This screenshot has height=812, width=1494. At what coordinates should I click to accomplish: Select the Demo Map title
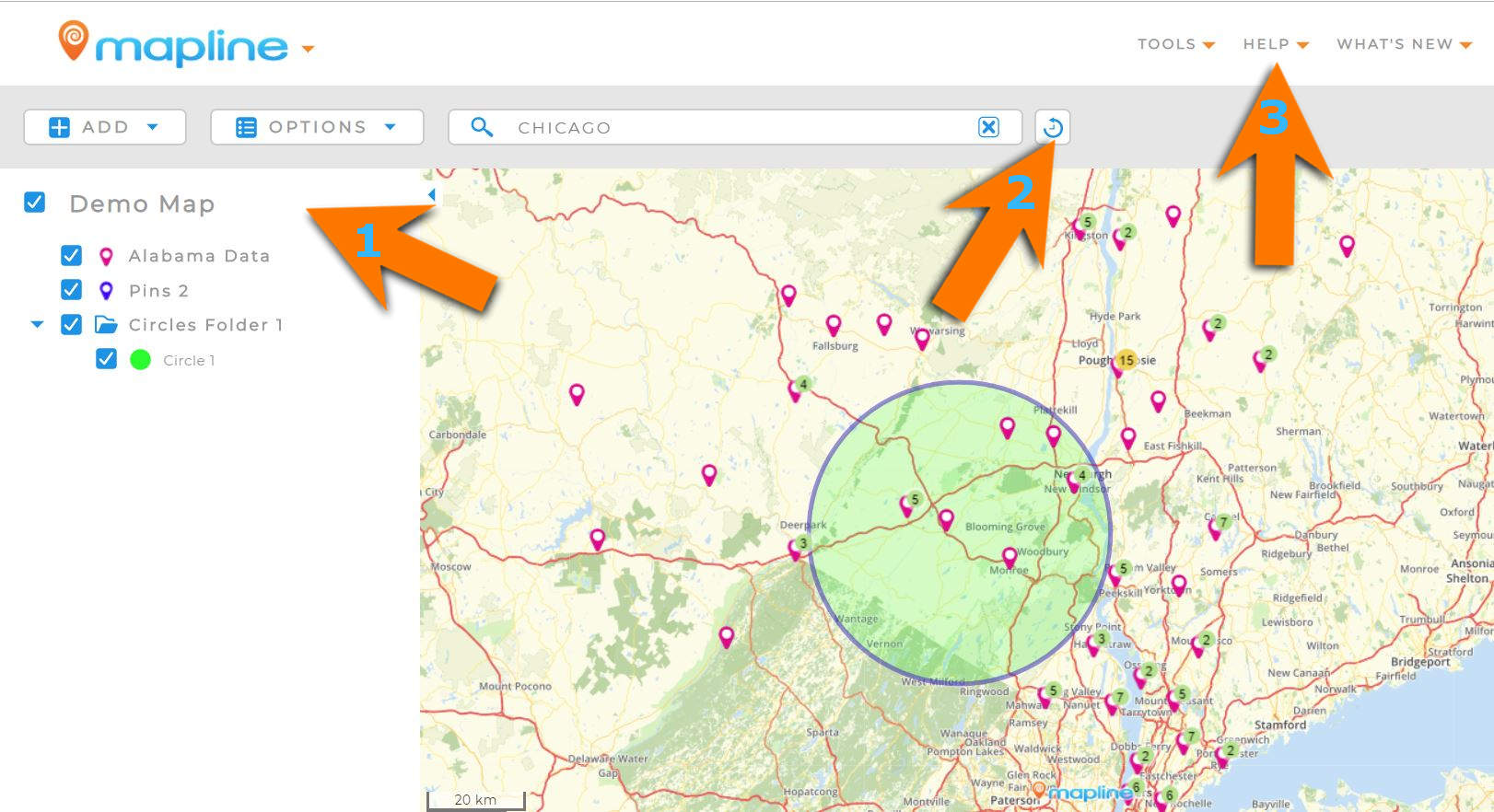[x=142, y=203]
